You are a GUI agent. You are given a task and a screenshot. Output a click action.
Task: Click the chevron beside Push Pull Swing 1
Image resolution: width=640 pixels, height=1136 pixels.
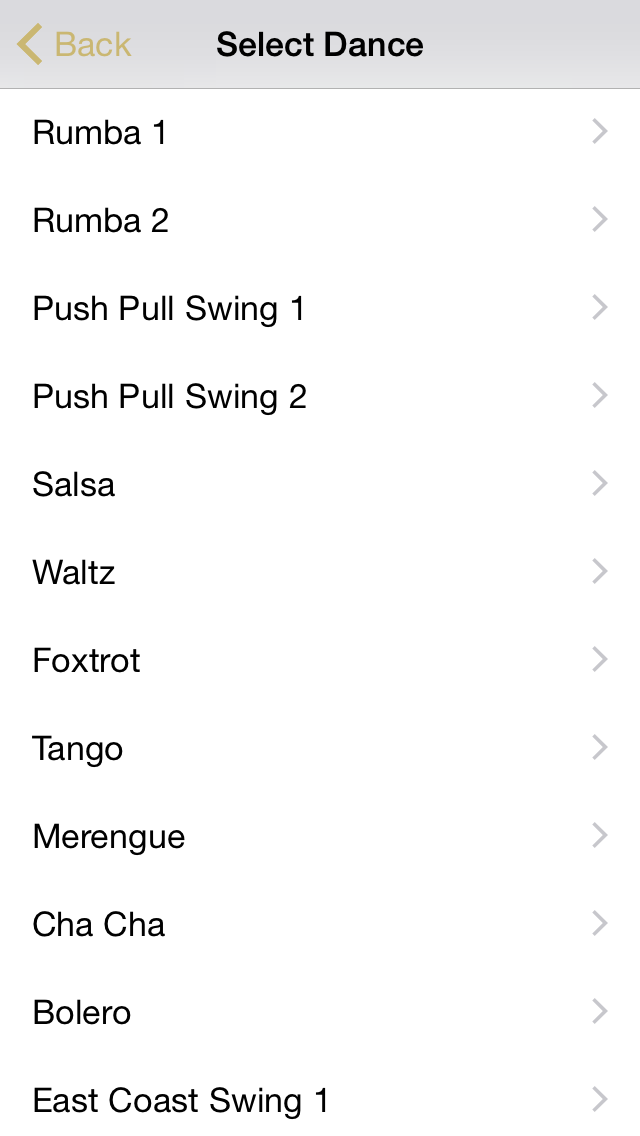pyautogui.click(x=599, y=307)
